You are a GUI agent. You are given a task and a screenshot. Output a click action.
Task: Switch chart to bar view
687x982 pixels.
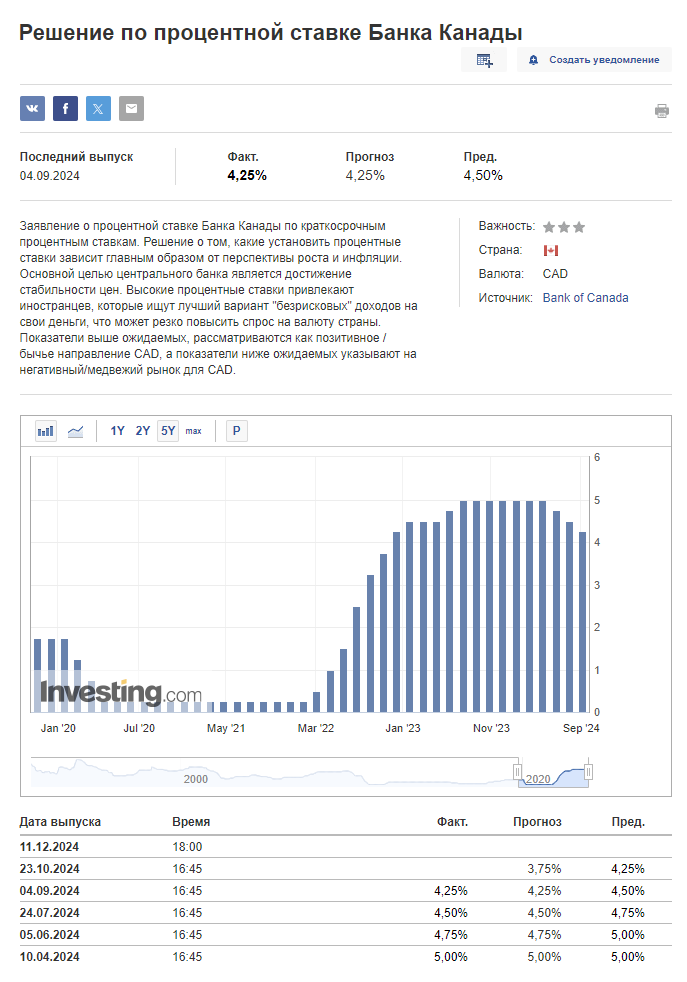point(46,431)
